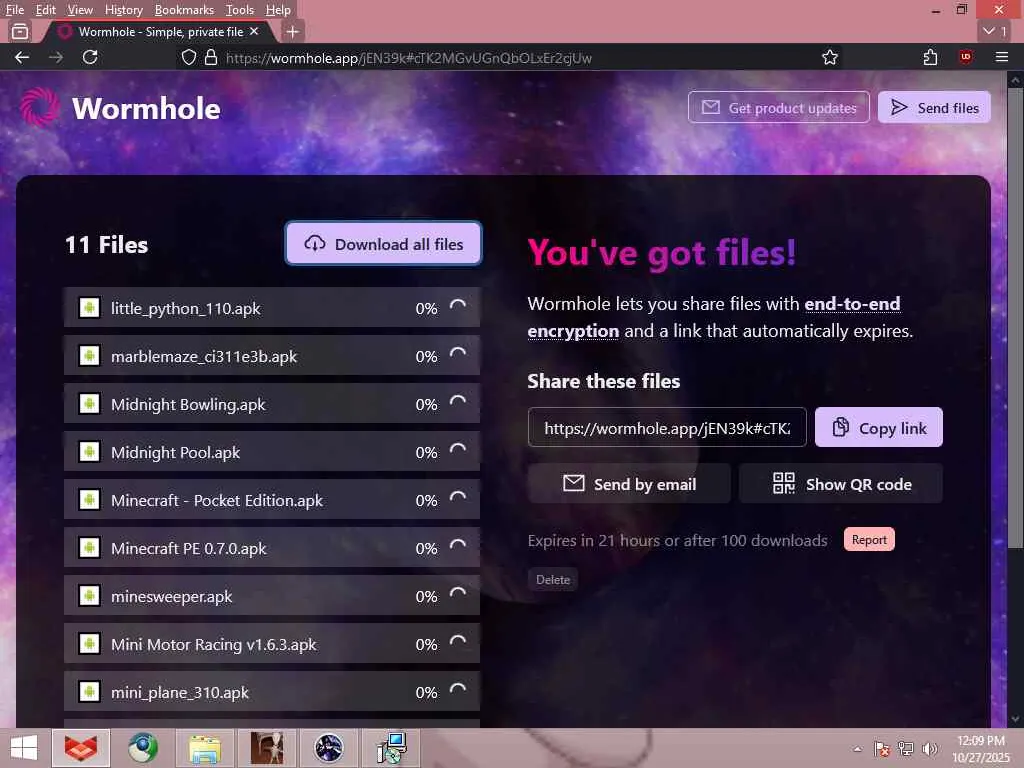Show hidden system tray icons
Image resolution: width=1024 pixels, height=768 pixels.
857,748
